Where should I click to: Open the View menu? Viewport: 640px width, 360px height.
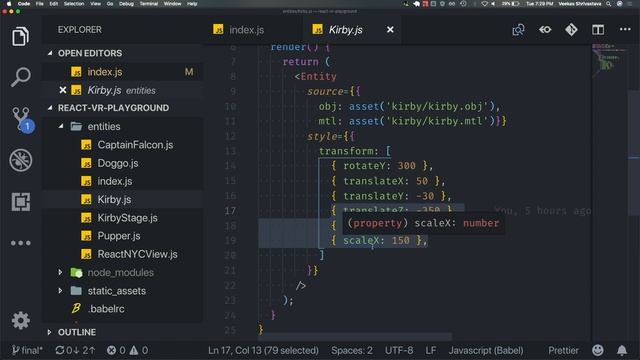tap(96, 4)
